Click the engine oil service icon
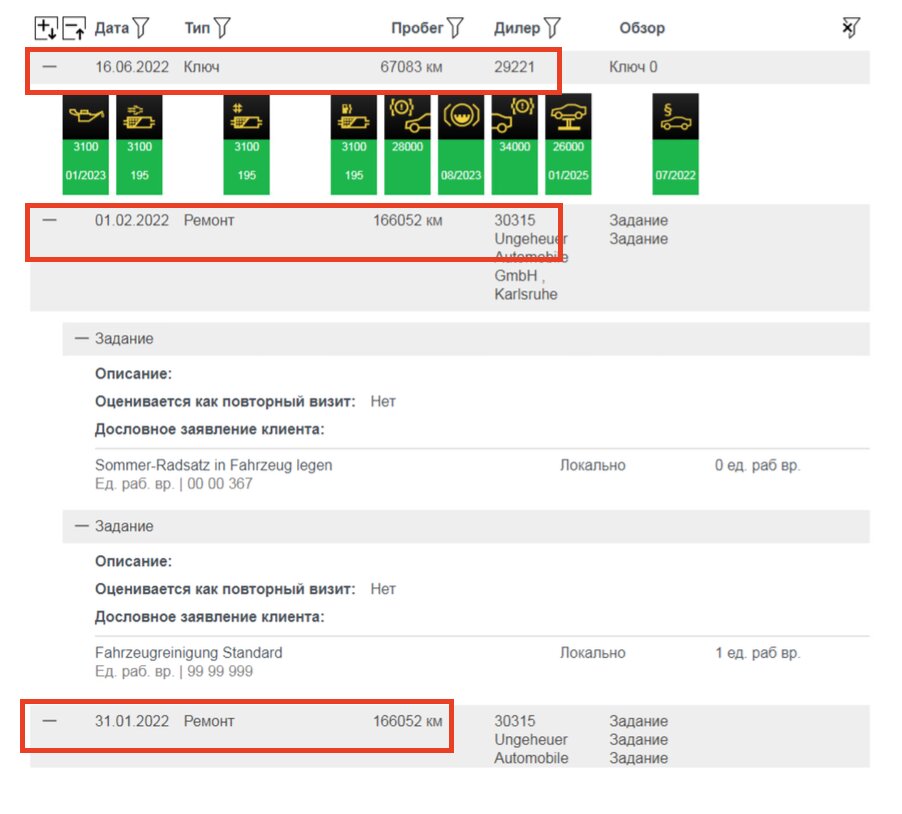Screen dimensions: 902x814 (x=85, y=117)
